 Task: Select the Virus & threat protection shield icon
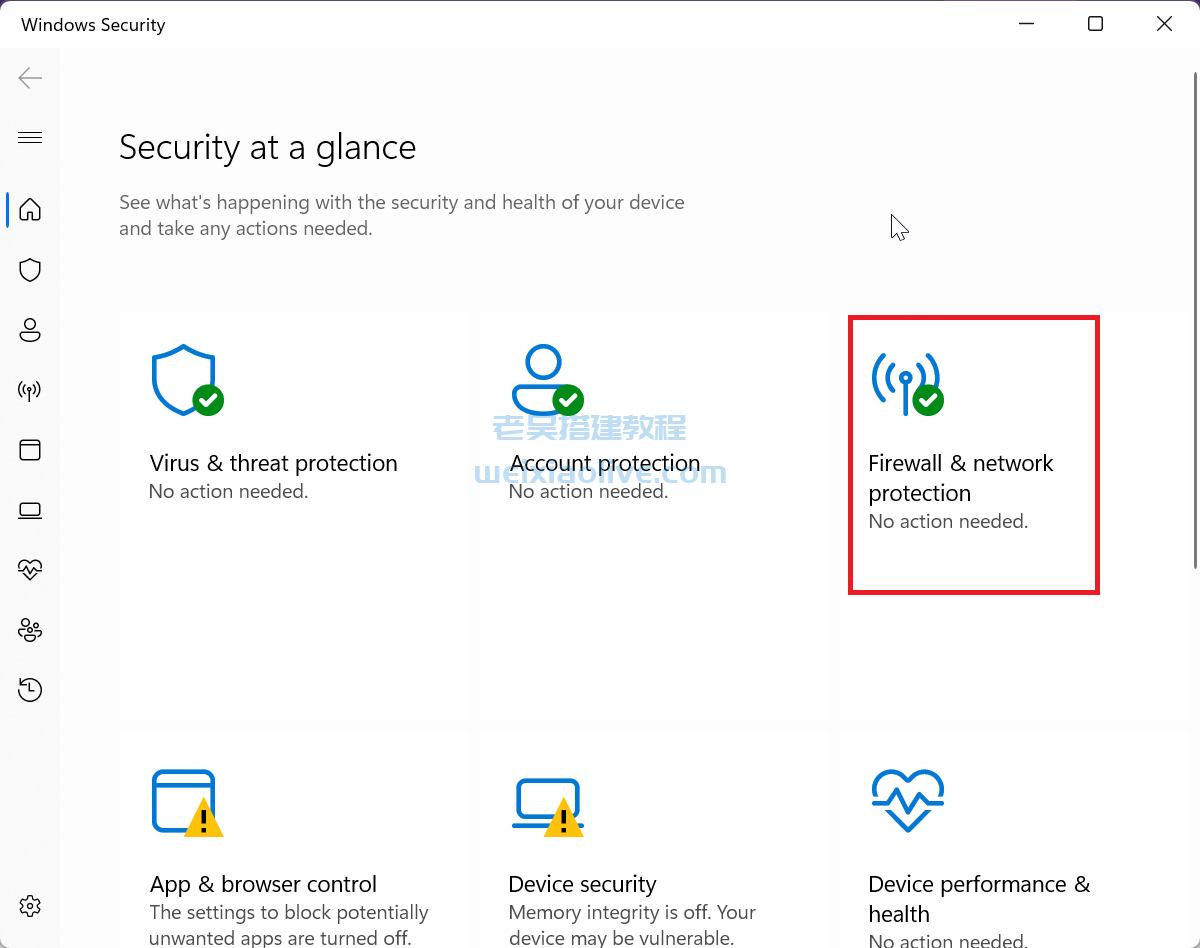coord(30,270)
